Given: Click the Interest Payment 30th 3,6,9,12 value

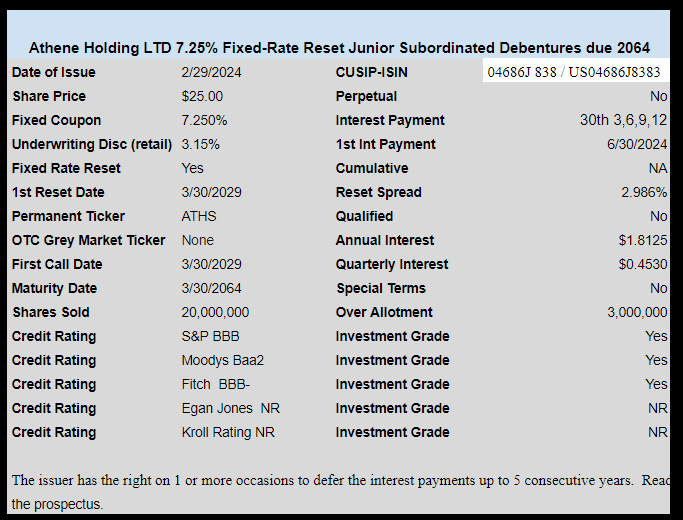Looking at the screenshot, I should pyautogui.click(x=623, y=120).
